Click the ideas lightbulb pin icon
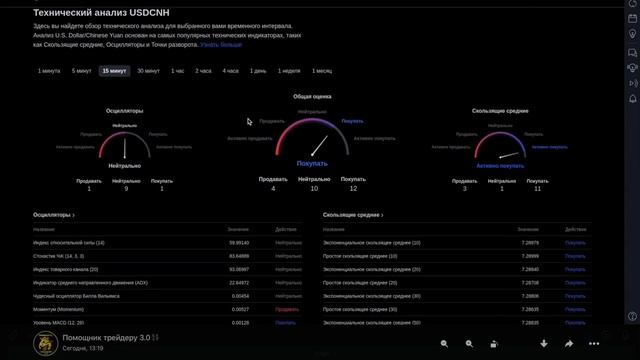 [x=632, y=34]
